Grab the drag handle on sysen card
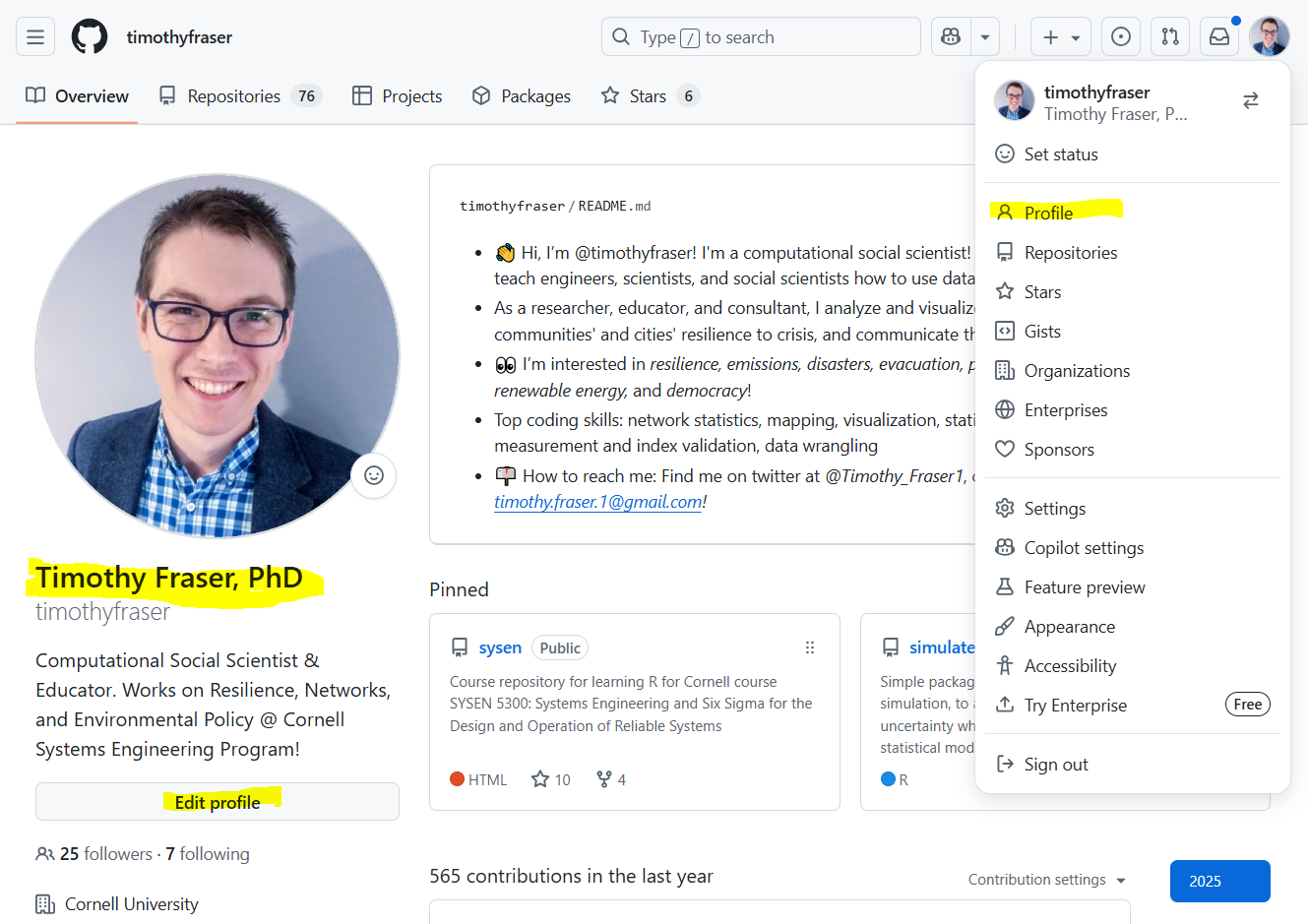Screen dimensions: 1308x924 pos(810,647)
